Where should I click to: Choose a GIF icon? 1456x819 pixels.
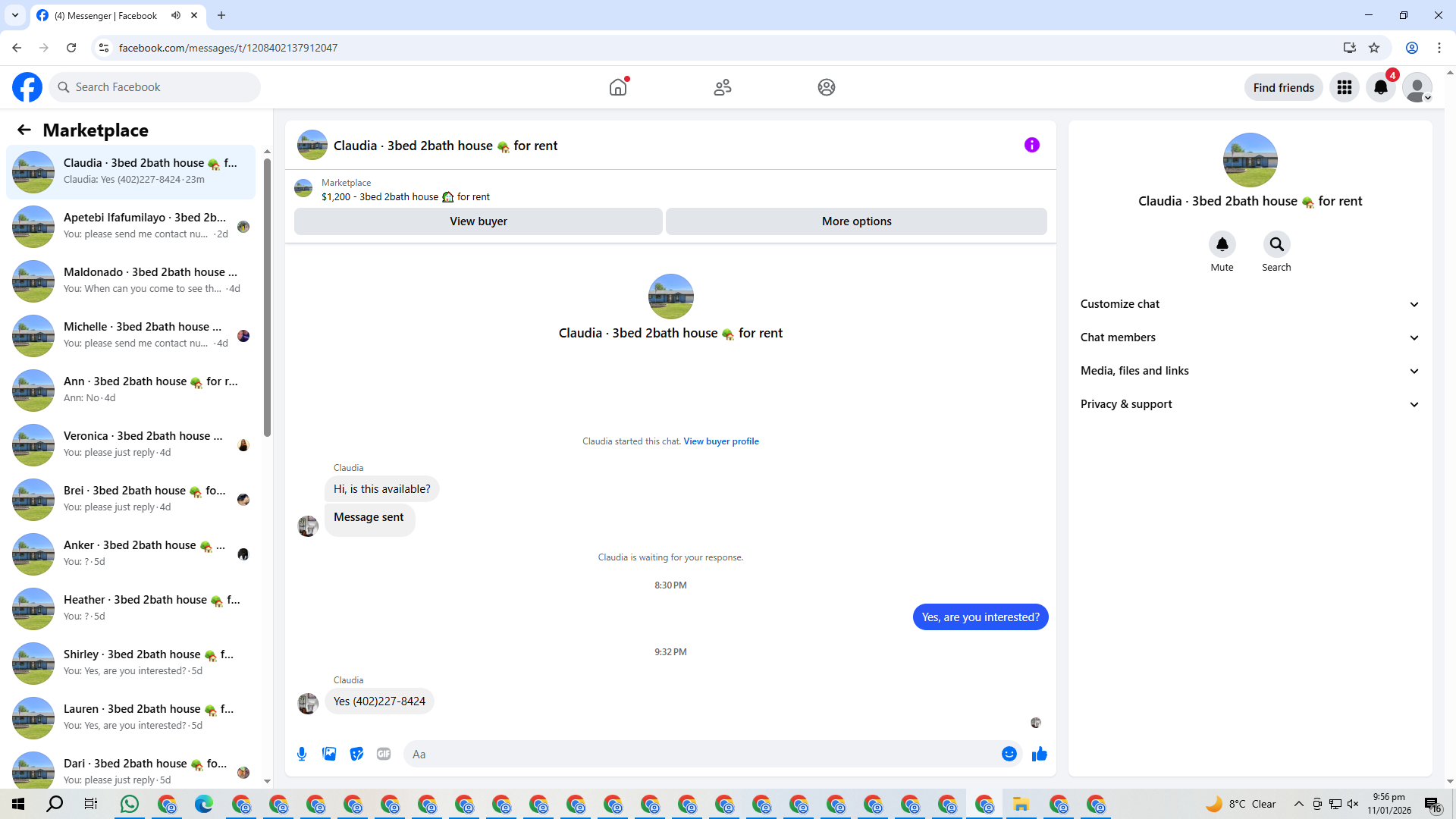[x=384, y=754]
